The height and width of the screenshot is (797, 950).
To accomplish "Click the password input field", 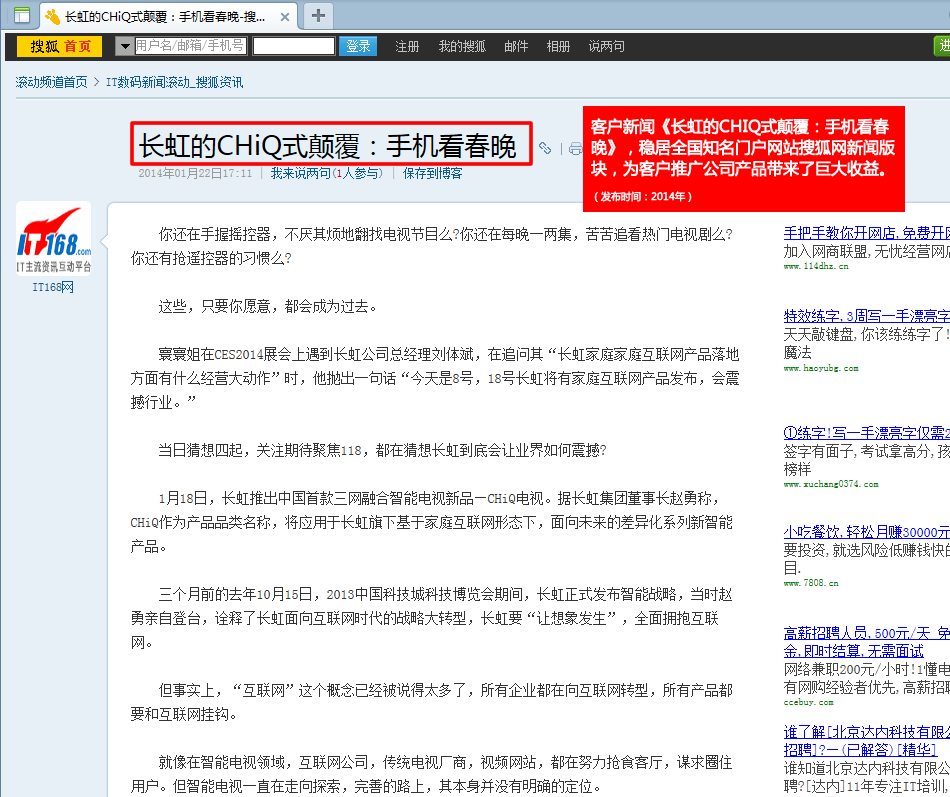I will (x=293, y=46).
